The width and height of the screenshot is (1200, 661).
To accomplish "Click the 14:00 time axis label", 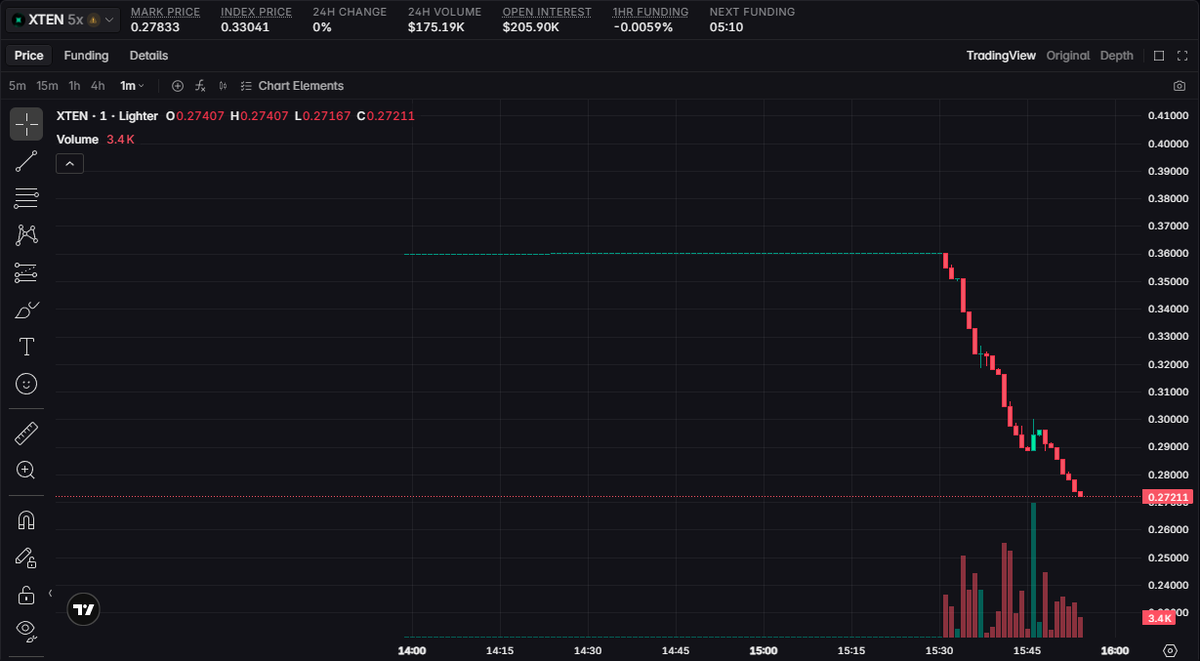I will tap(412, 650).
